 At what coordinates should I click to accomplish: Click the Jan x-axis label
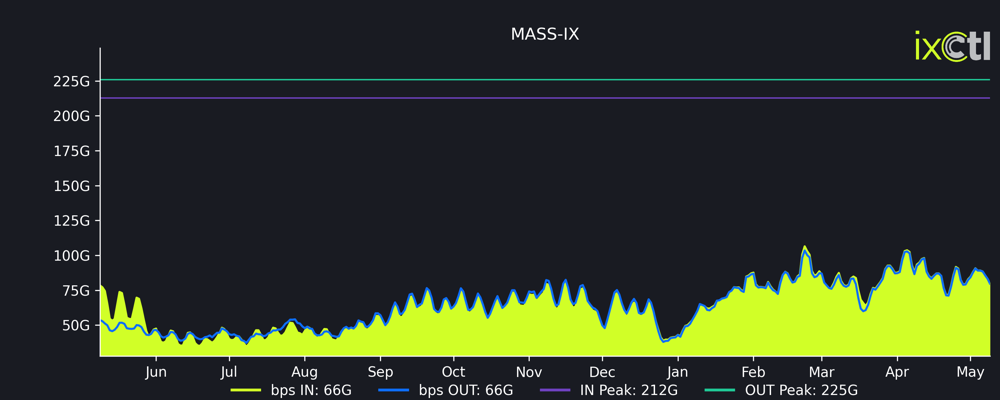coord(677,372)
